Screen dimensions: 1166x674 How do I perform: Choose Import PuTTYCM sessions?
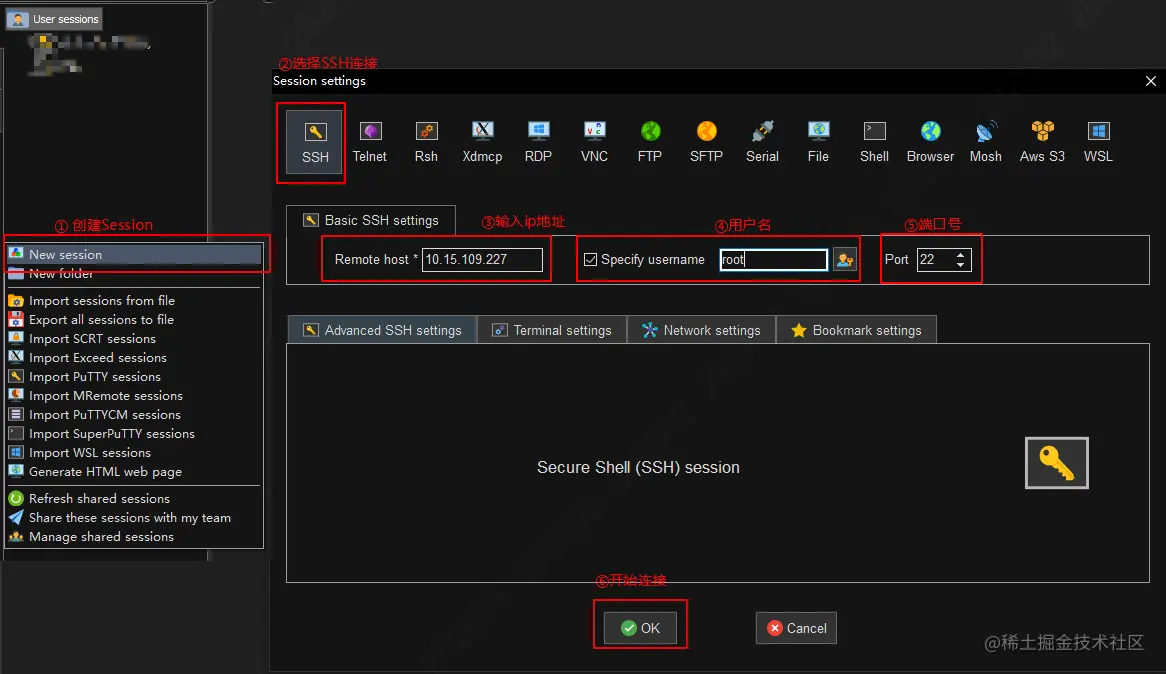tap(135, 414)
